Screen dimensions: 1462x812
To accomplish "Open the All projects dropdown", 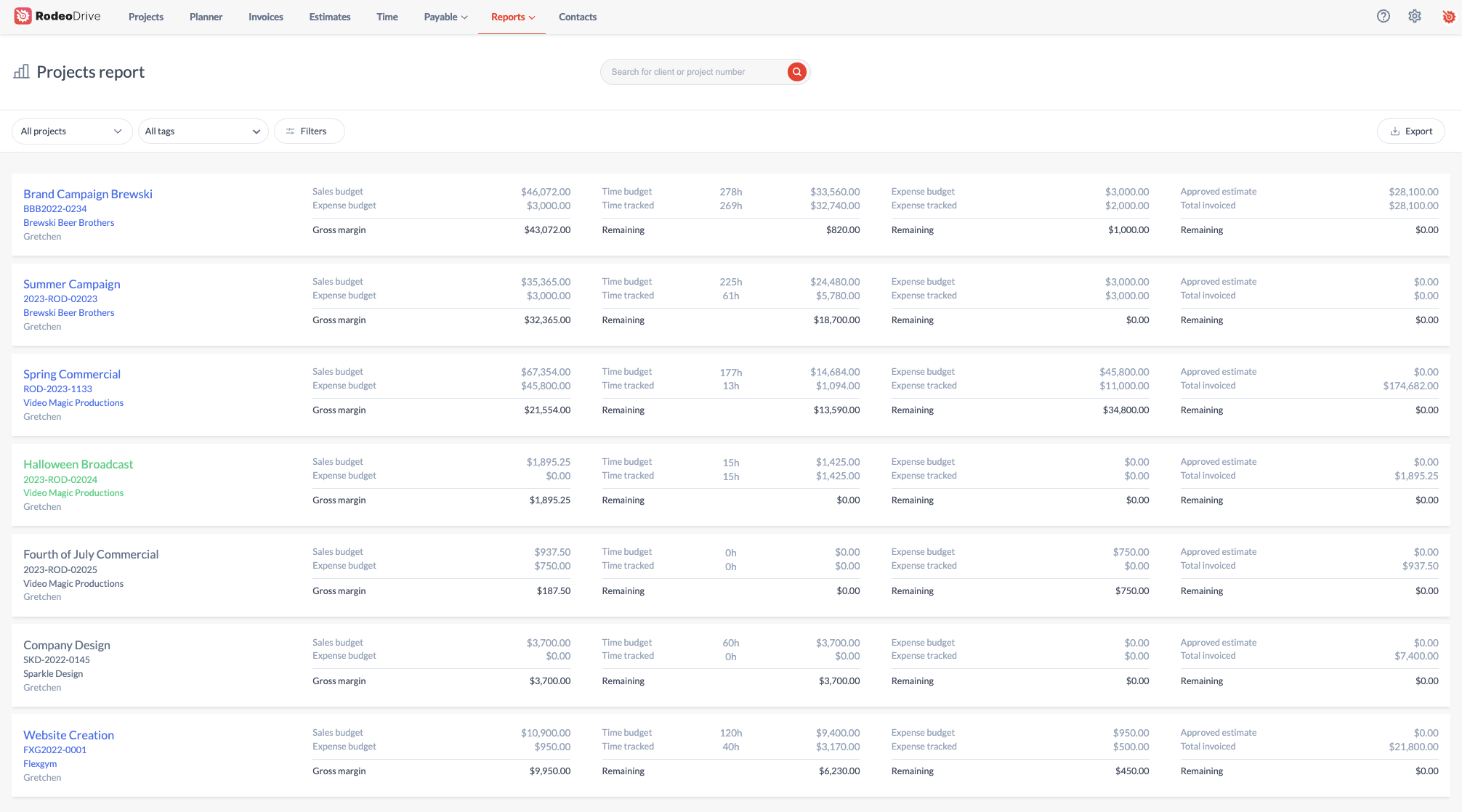I will 71,131.
